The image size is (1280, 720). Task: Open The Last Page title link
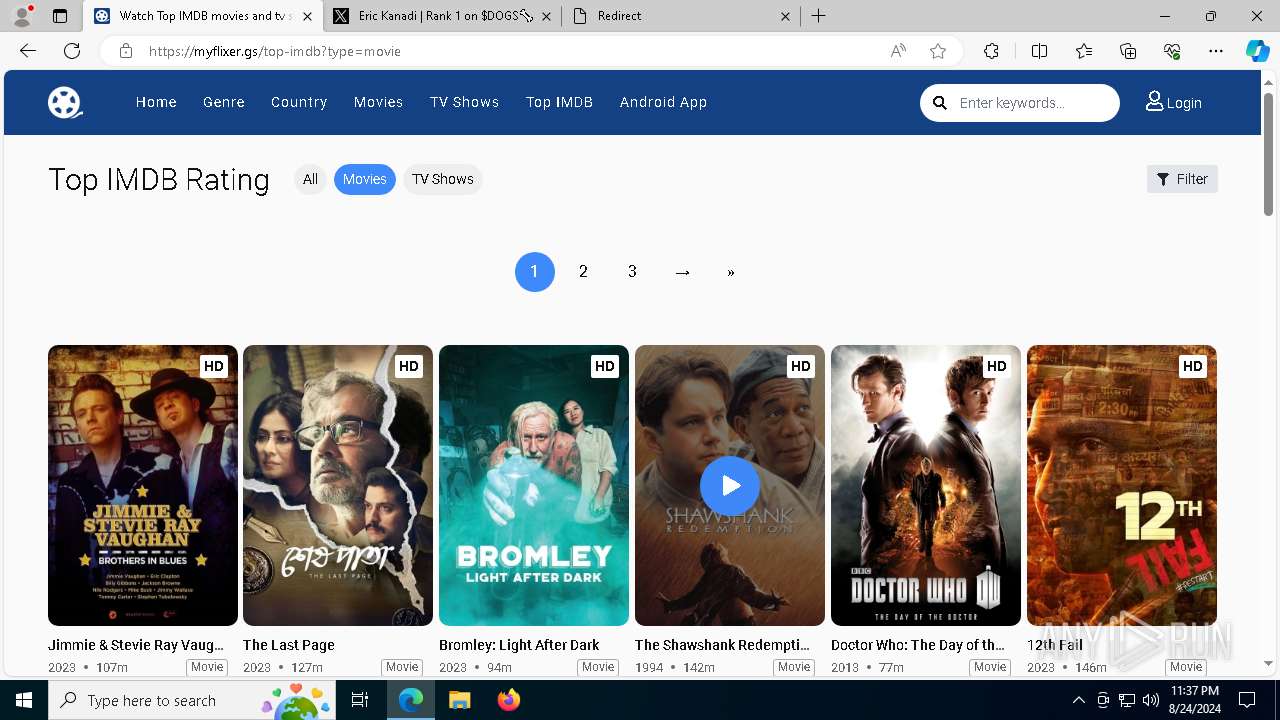click(x=289, y=645)
